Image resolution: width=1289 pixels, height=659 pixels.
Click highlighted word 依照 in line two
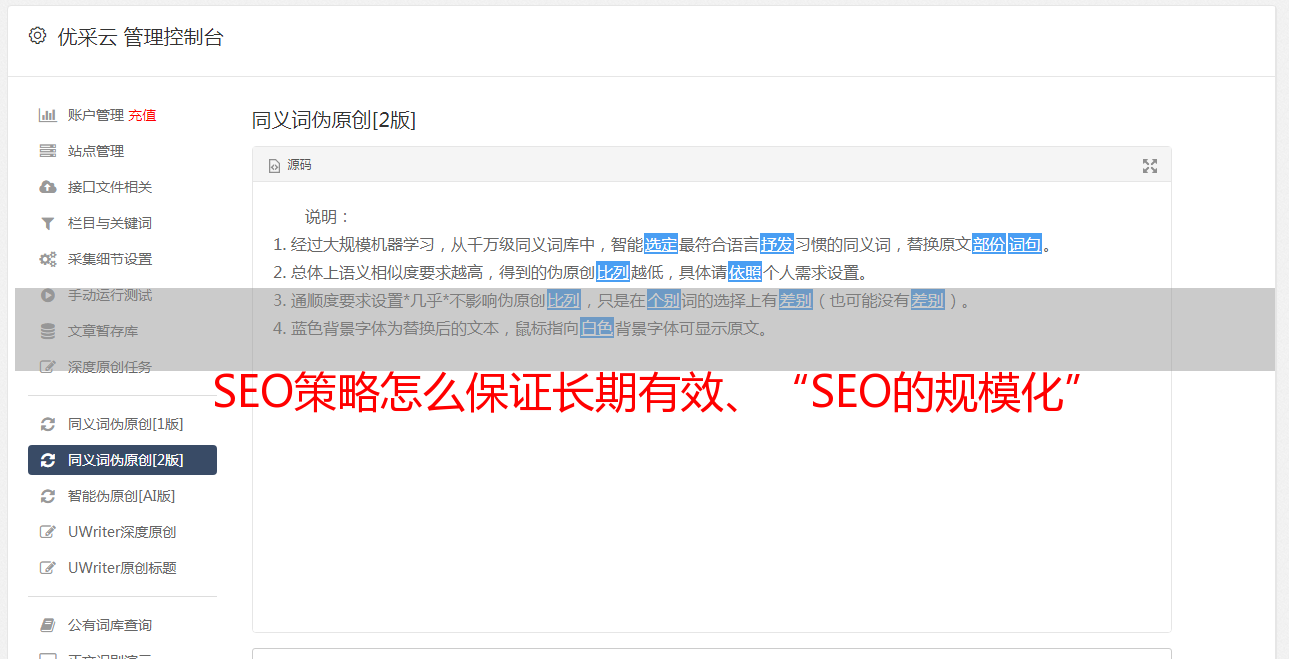[x=745, y=272]
